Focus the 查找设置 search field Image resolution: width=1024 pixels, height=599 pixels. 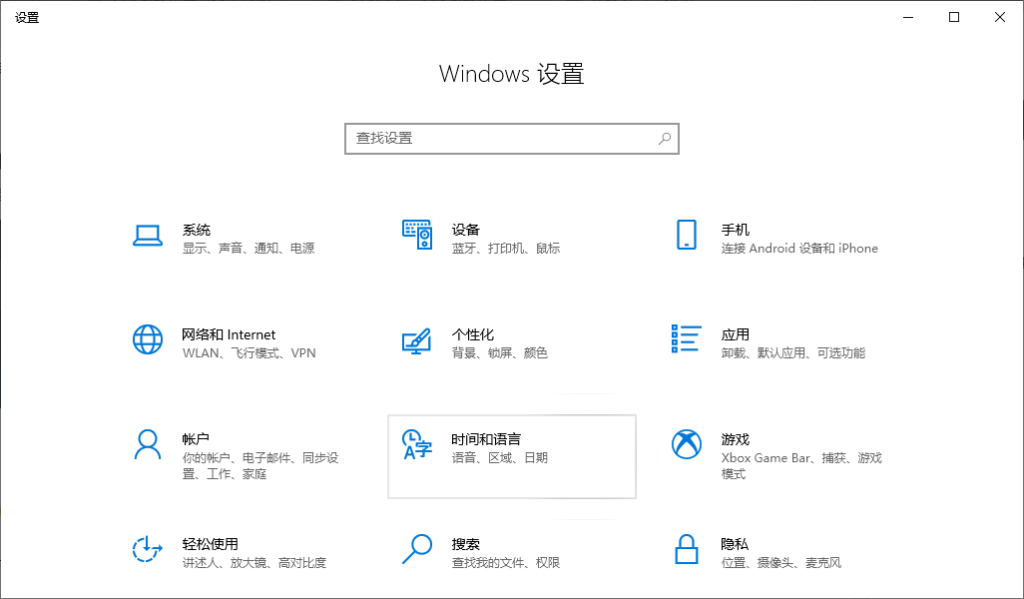pos(512,138)
